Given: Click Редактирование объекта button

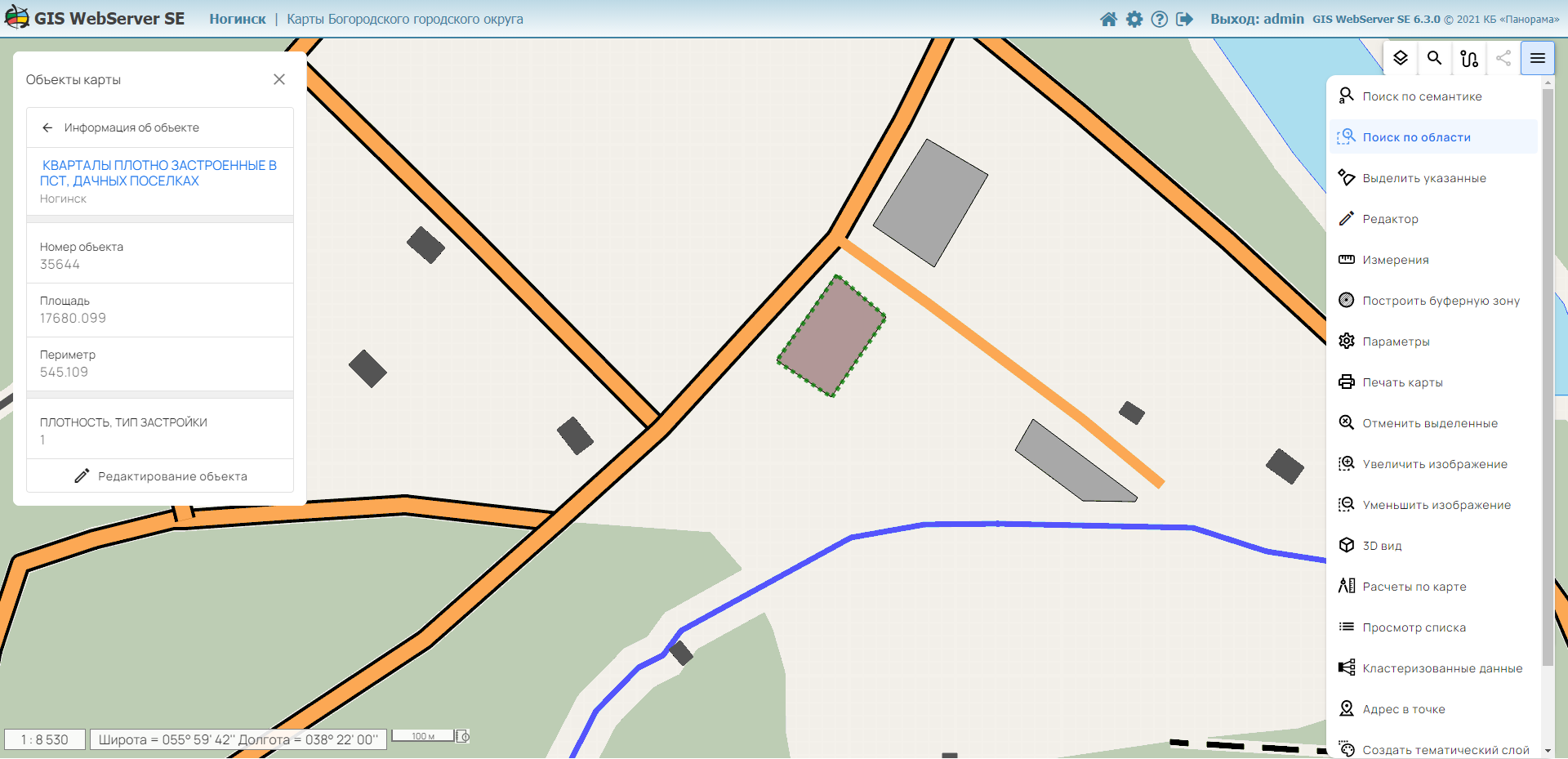Looking at the screenshot, I should click(x=160, y=476).
